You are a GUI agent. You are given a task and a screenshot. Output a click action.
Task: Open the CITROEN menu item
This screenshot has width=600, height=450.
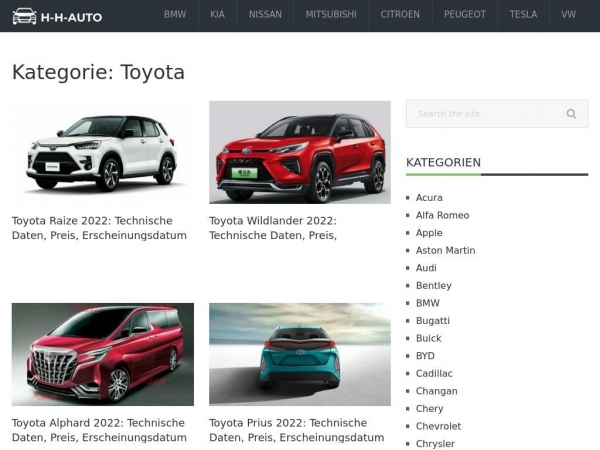point(400,15)
